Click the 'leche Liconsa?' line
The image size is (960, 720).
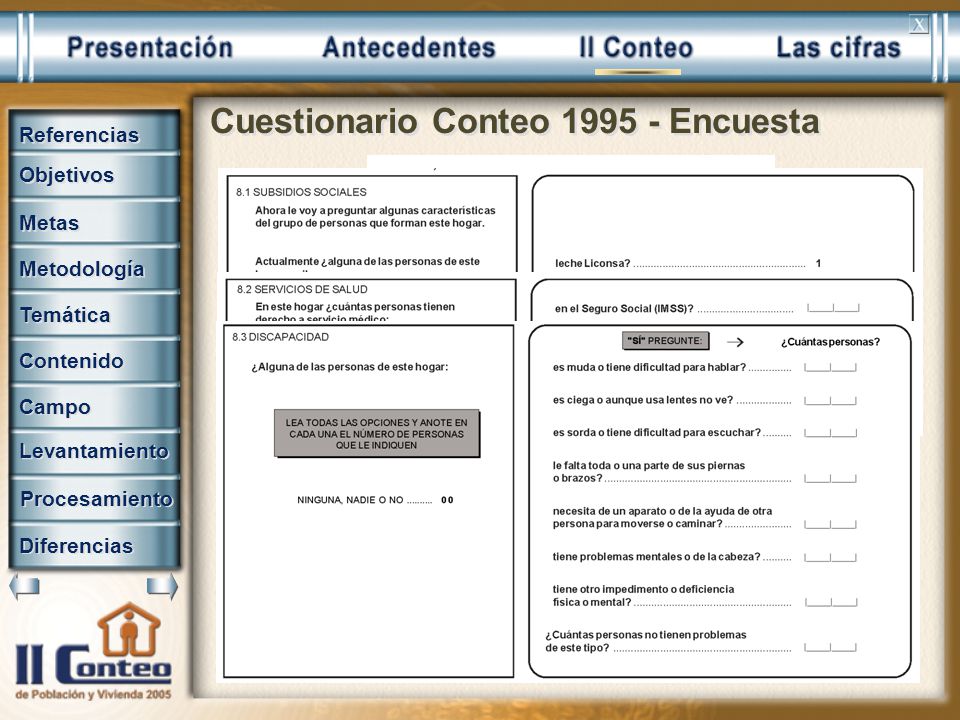pyautogui.click(x=688, y=263)
